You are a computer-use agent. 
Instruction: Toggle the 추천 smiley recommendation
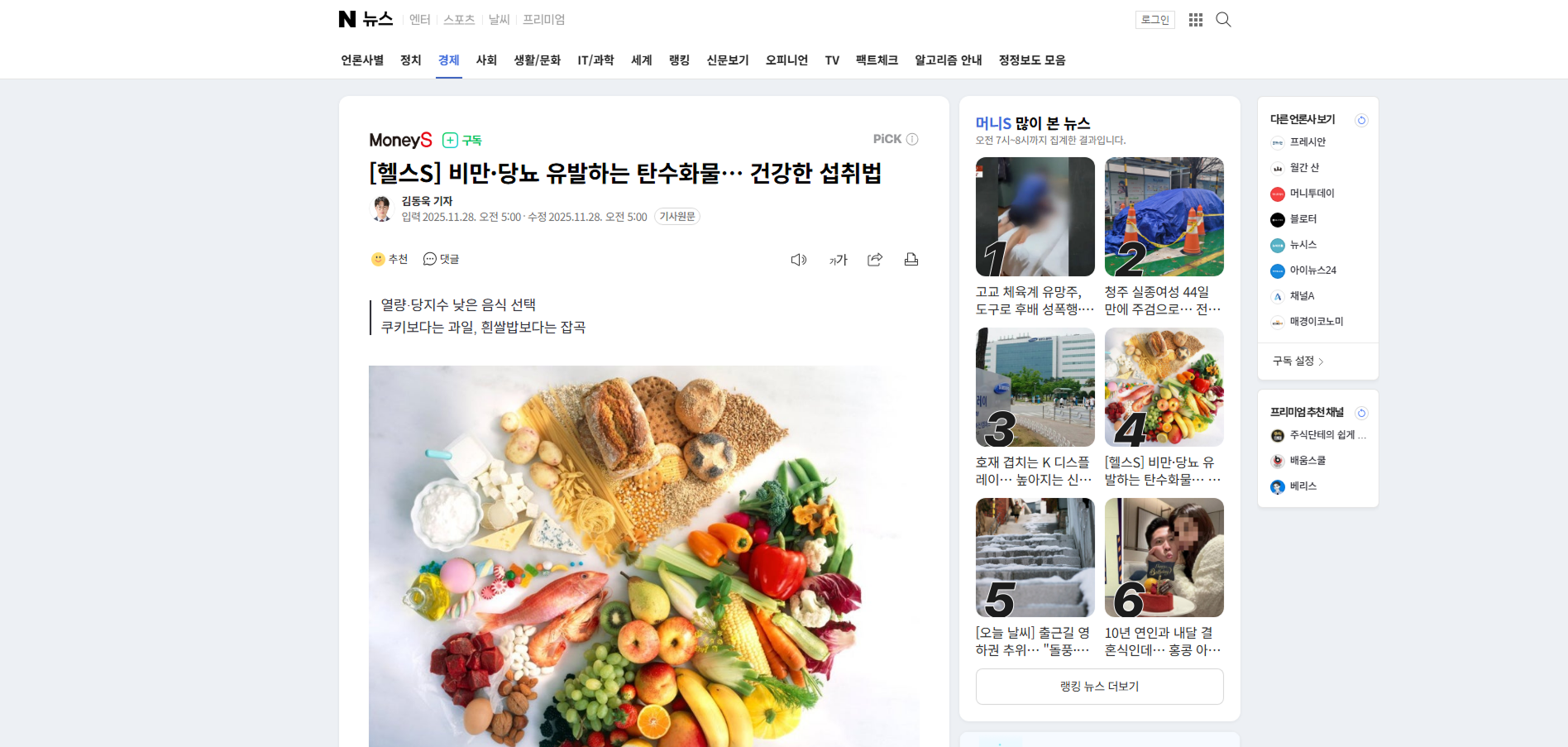pyautogui.click(x=390, y=259)
